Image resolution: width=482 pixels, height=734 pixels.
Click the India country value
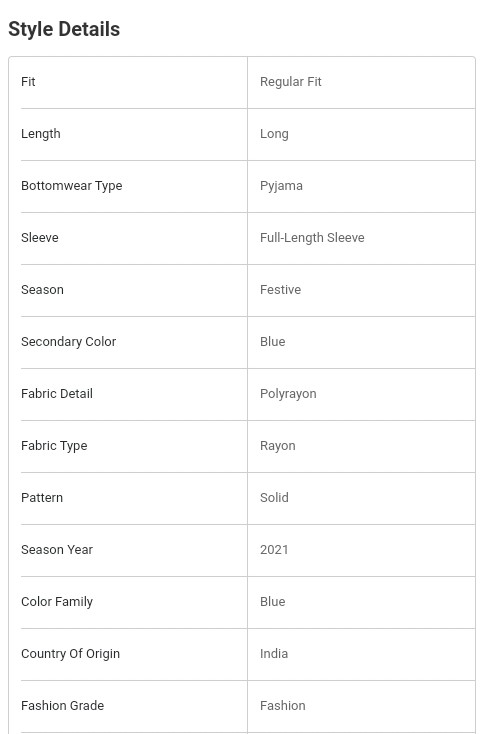point(274,653)
